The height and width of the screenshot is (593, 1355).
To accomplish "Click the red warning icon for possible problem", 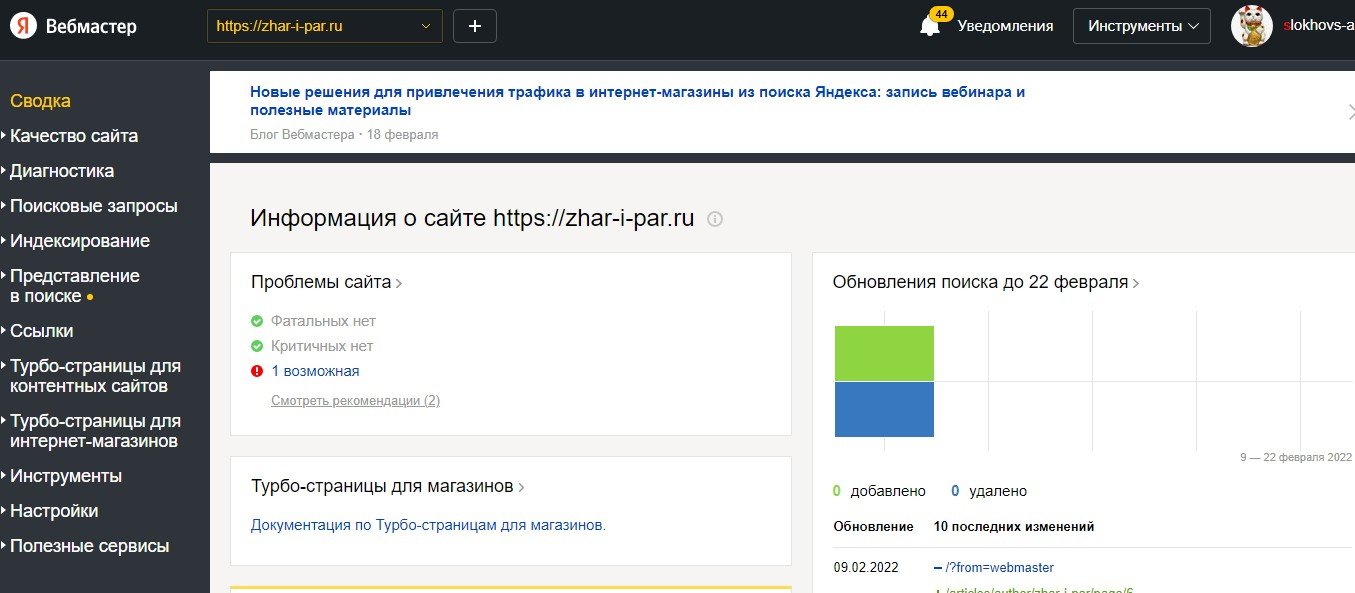I will 257,371.
